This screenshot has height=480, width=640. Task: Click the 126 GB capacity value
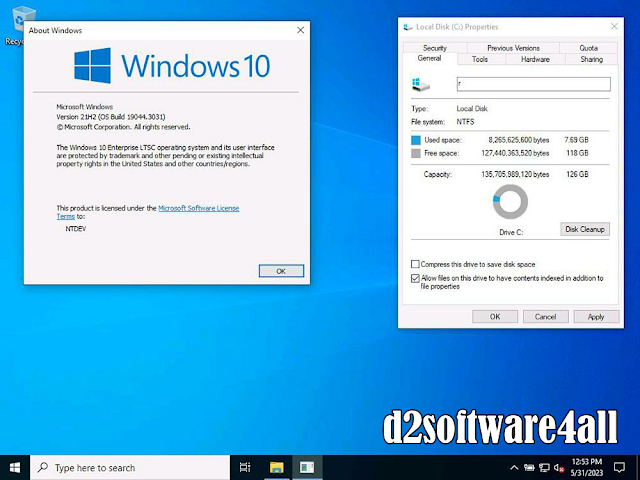coord(577,174)
